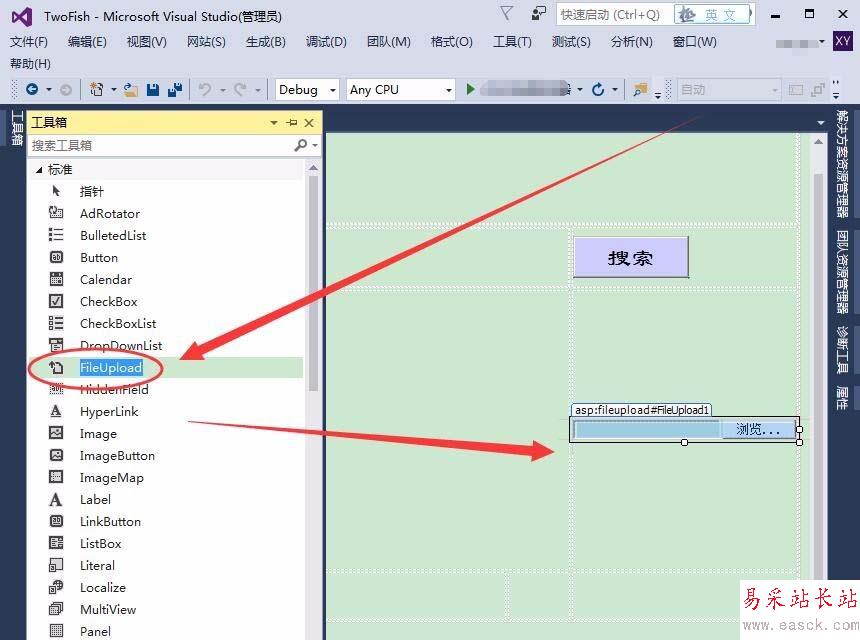Image resolution: width=860 pixels, height=640 pixels.
Task: Choose the ImageButton control icon
Action: coord(56,455)
